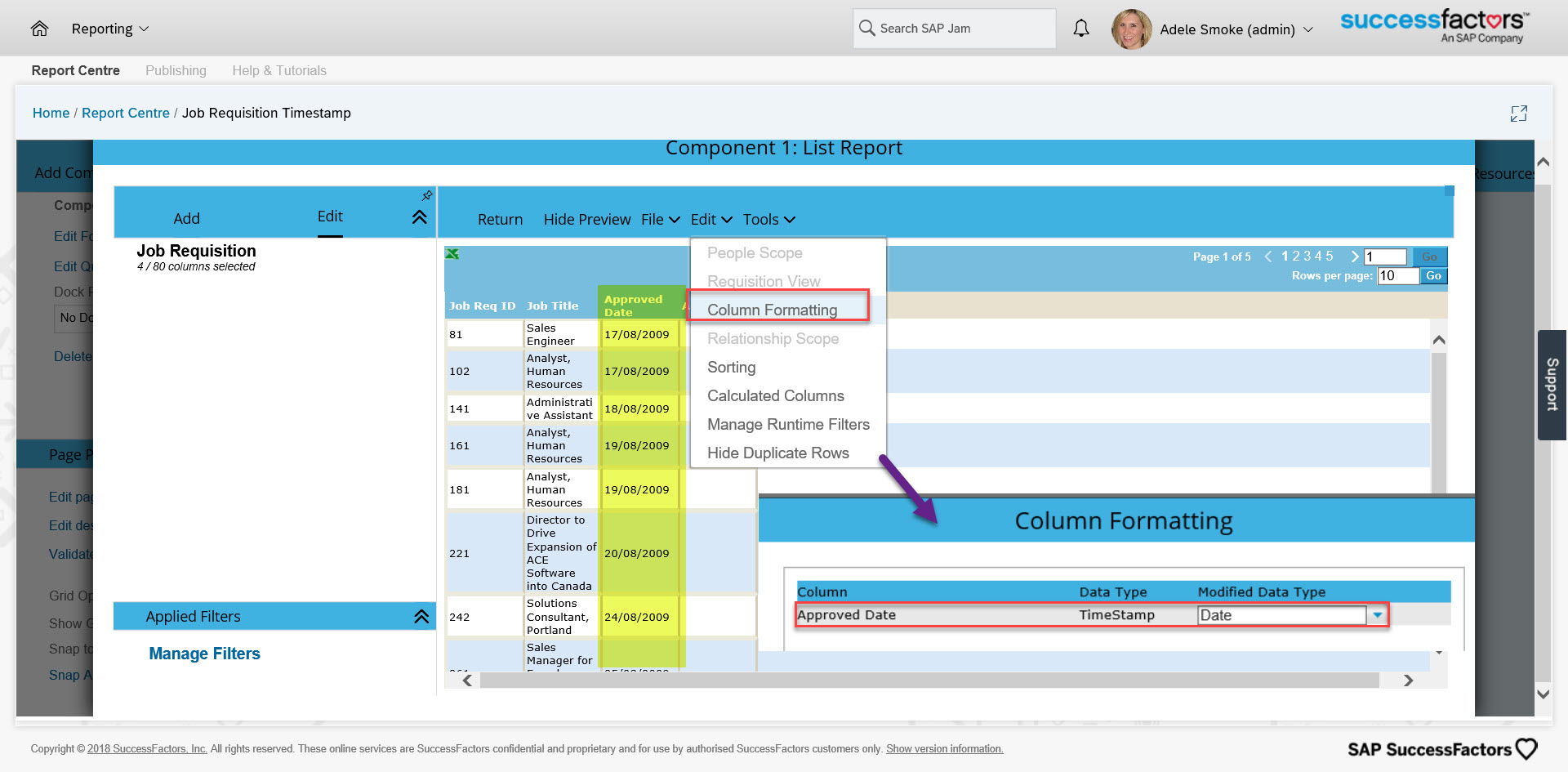Go to the Home icon
Screen dimensions: 1568x772
coord(39,29)
